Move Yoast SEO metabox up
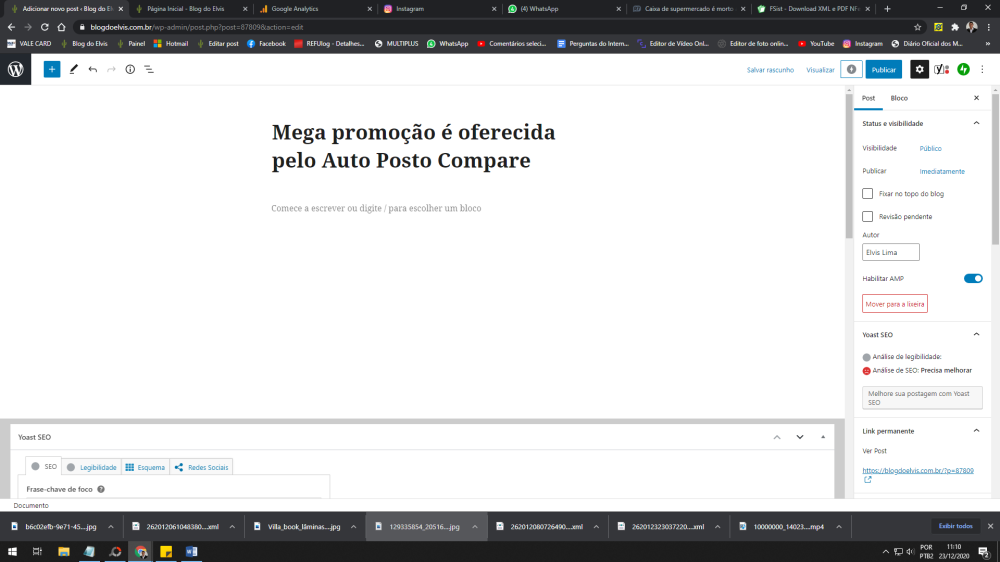The image size is (1000, 562). click(x=777, y=438)
